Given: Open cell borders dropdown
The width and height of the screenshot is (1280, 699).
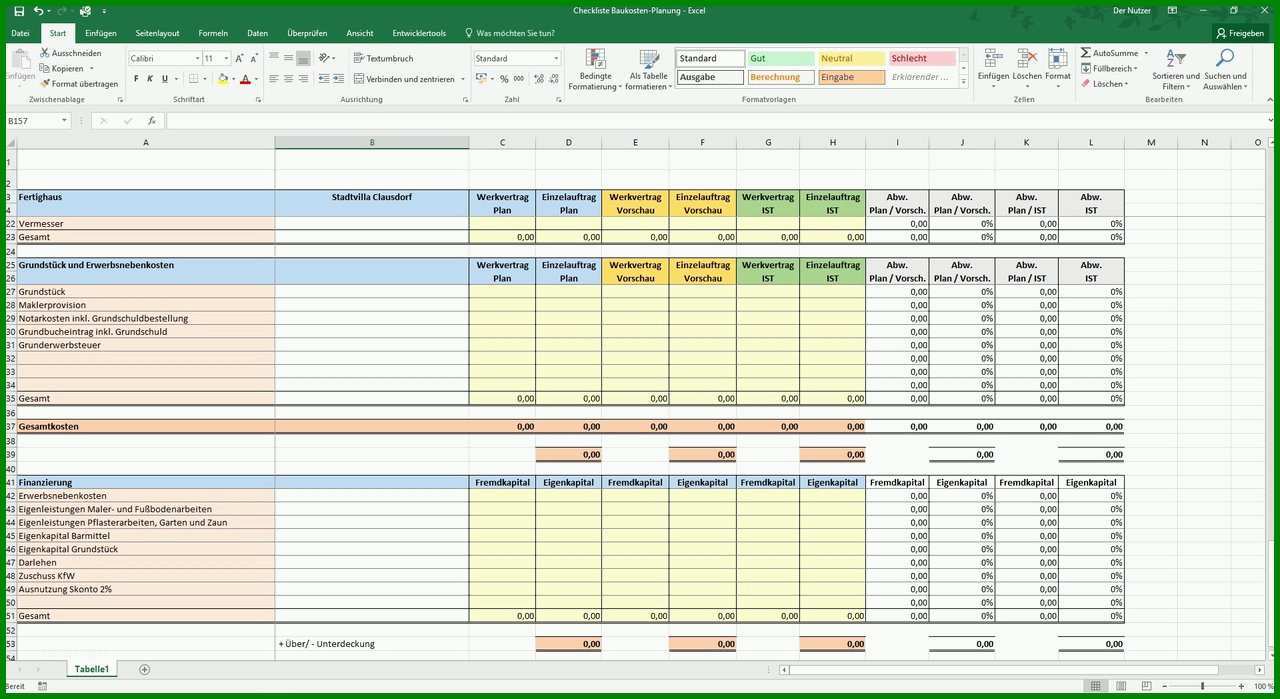Looking at the screenshot, I should 206,79.
